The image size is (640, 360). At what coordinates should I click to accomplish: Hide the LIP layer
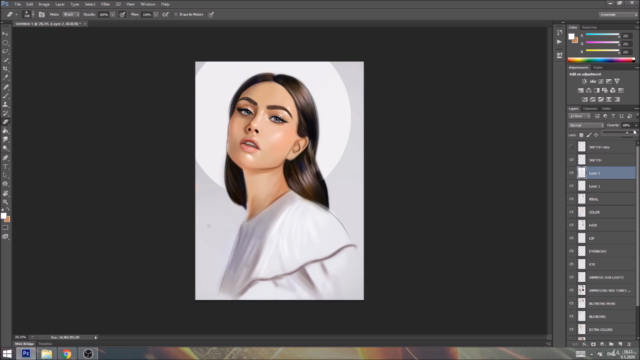click(571, 238)
